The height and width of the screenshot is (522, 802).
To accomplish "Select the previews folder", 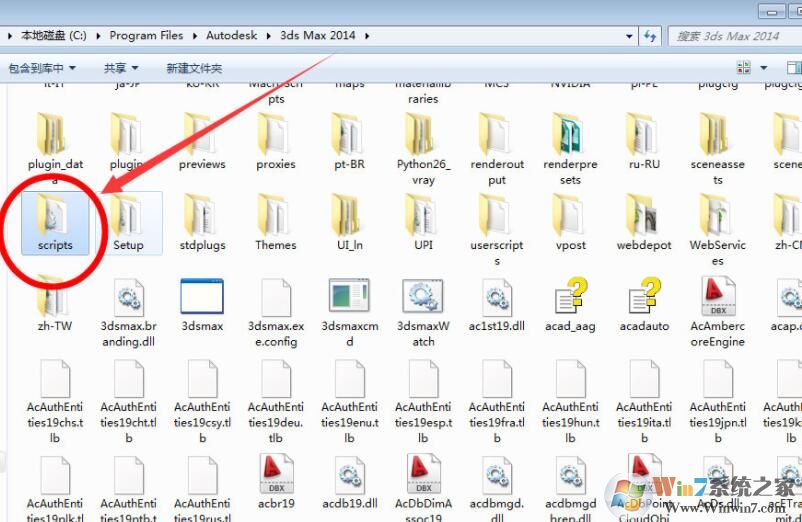I will click(x=202, y=142).
